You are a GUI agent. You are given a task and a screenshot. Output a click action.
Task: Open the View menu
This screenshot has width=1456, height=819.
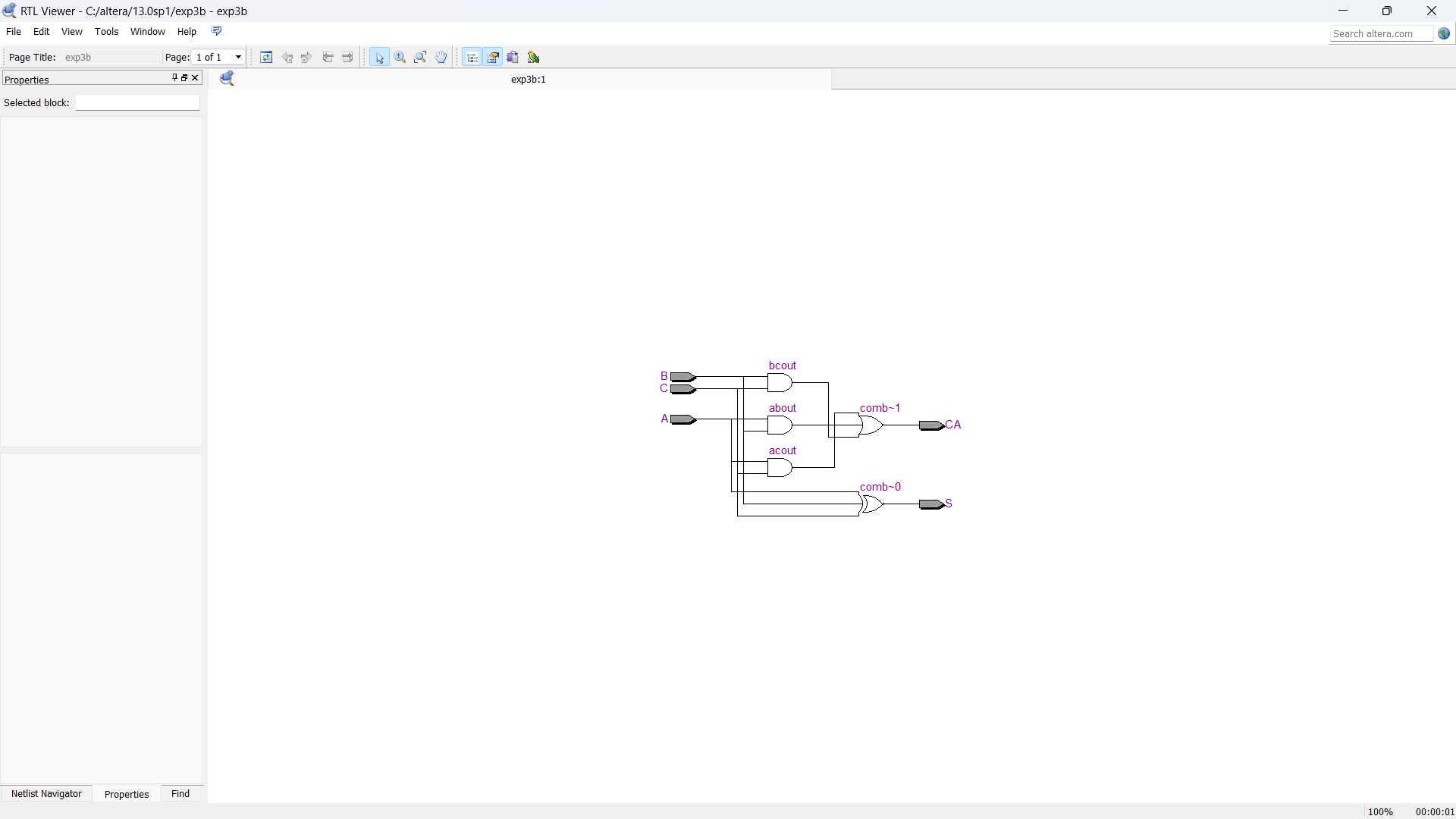point(71,32)
